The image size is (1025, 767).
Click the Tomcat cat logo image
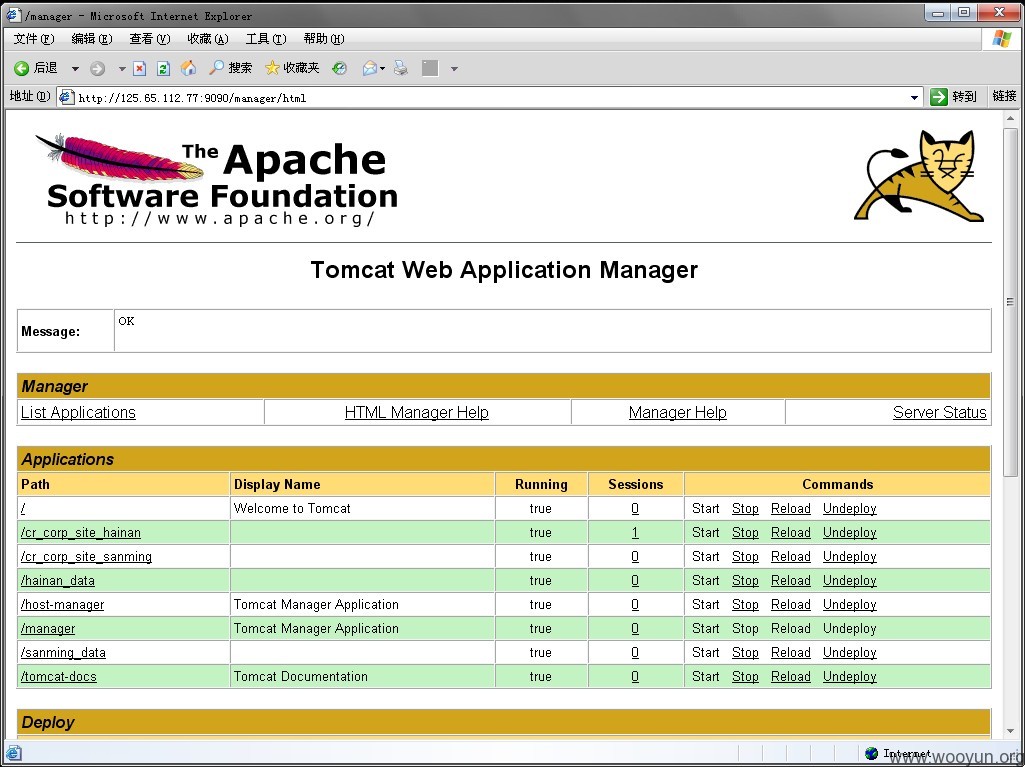[918, 176]
